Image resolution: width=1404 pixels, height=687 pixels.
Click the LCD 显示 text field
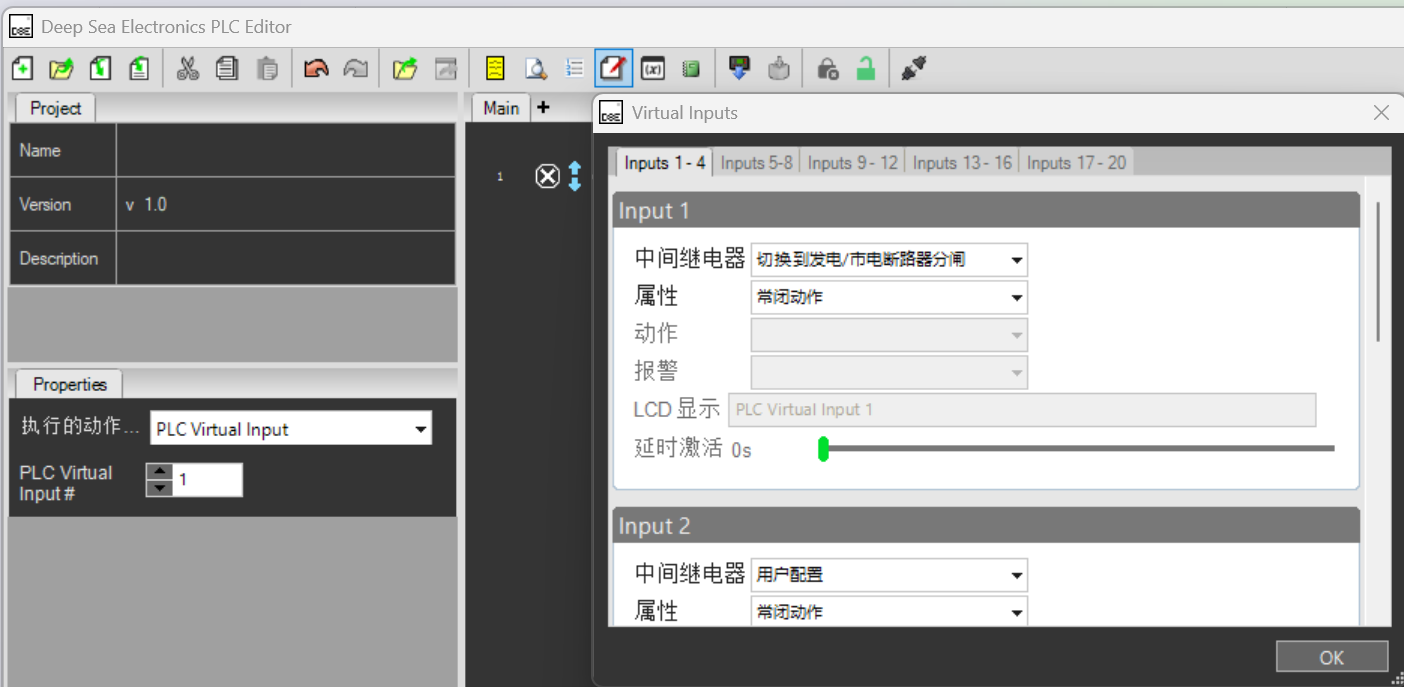[1022, 410]
